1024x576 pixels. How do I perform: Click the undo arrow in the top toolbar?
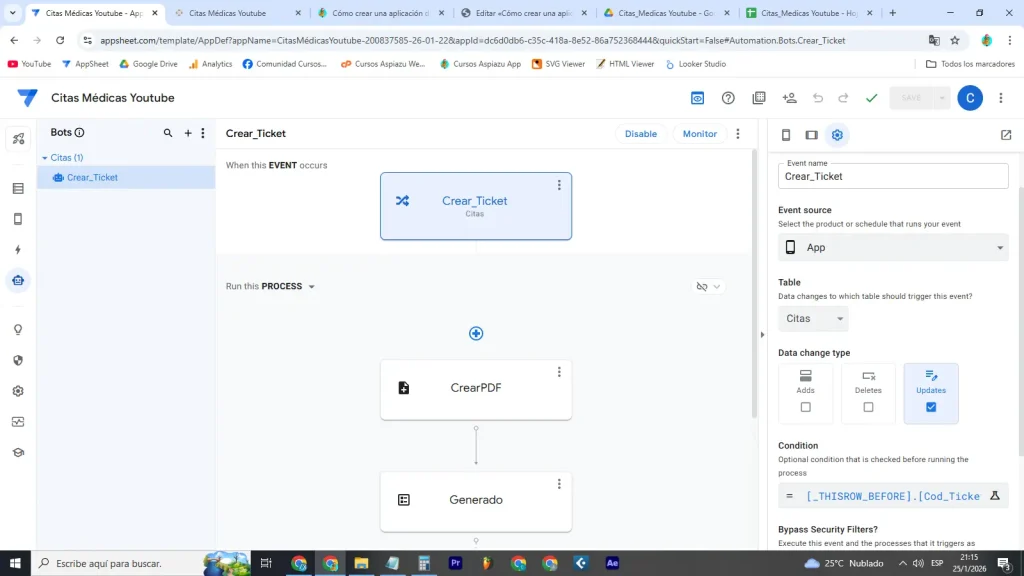pyautogui.click(x=817, y=97)
